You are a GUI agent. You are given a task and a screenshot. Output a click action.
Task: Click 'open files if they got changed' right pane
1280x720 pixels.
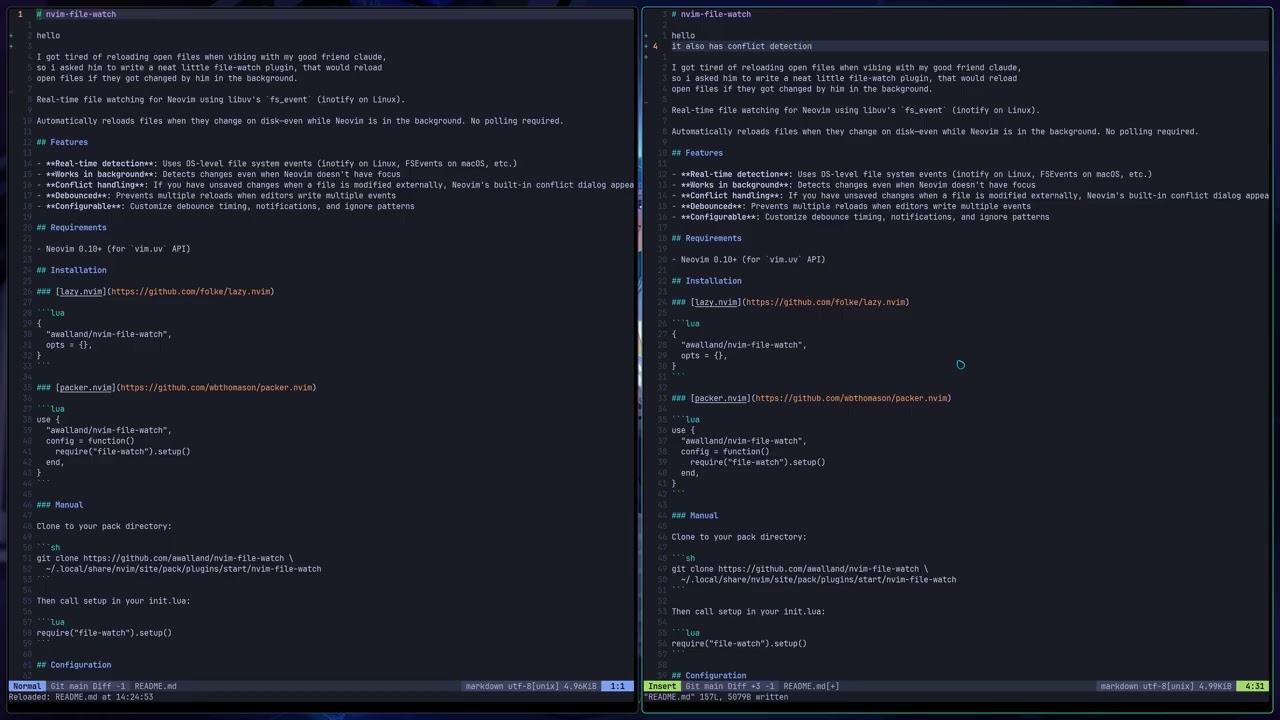[801, 89]
